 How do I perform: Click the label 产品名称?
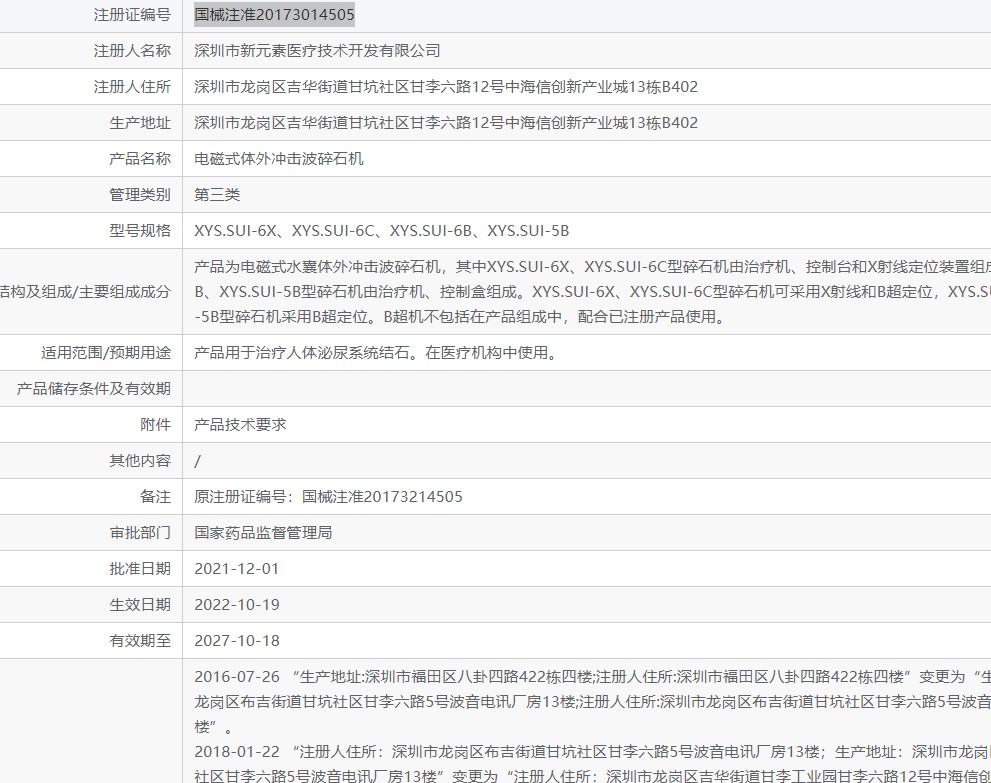pos(140,159)
